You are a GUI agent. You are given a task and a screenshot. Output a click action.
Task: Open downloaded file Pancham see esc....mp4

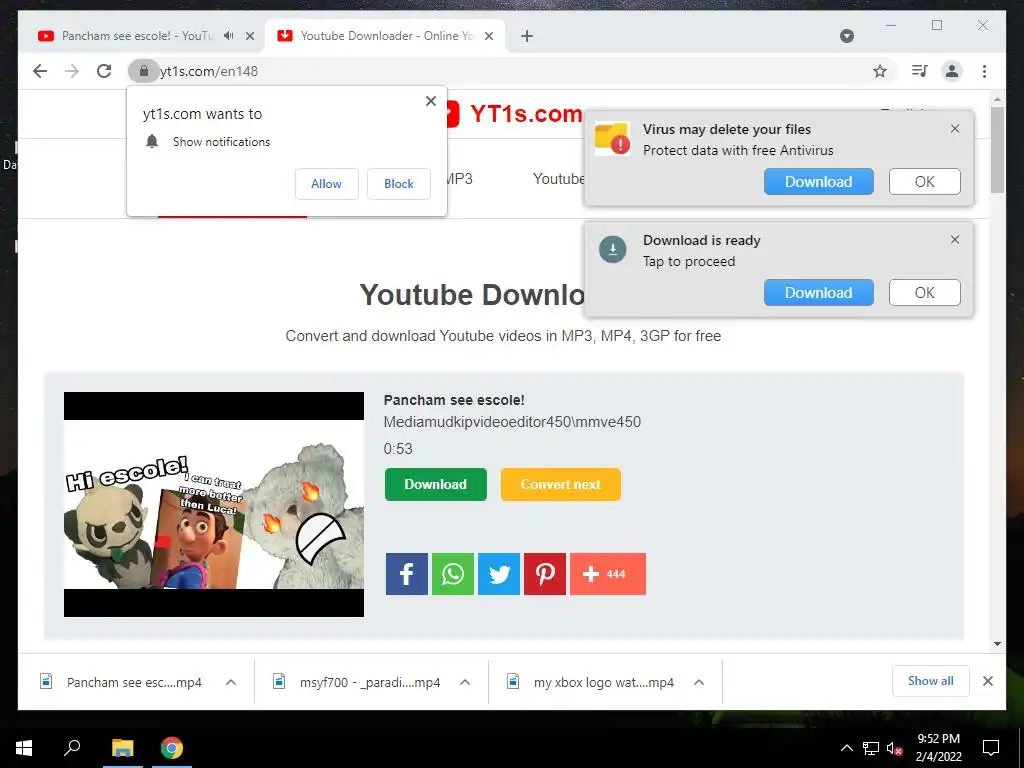pos(134,682)
